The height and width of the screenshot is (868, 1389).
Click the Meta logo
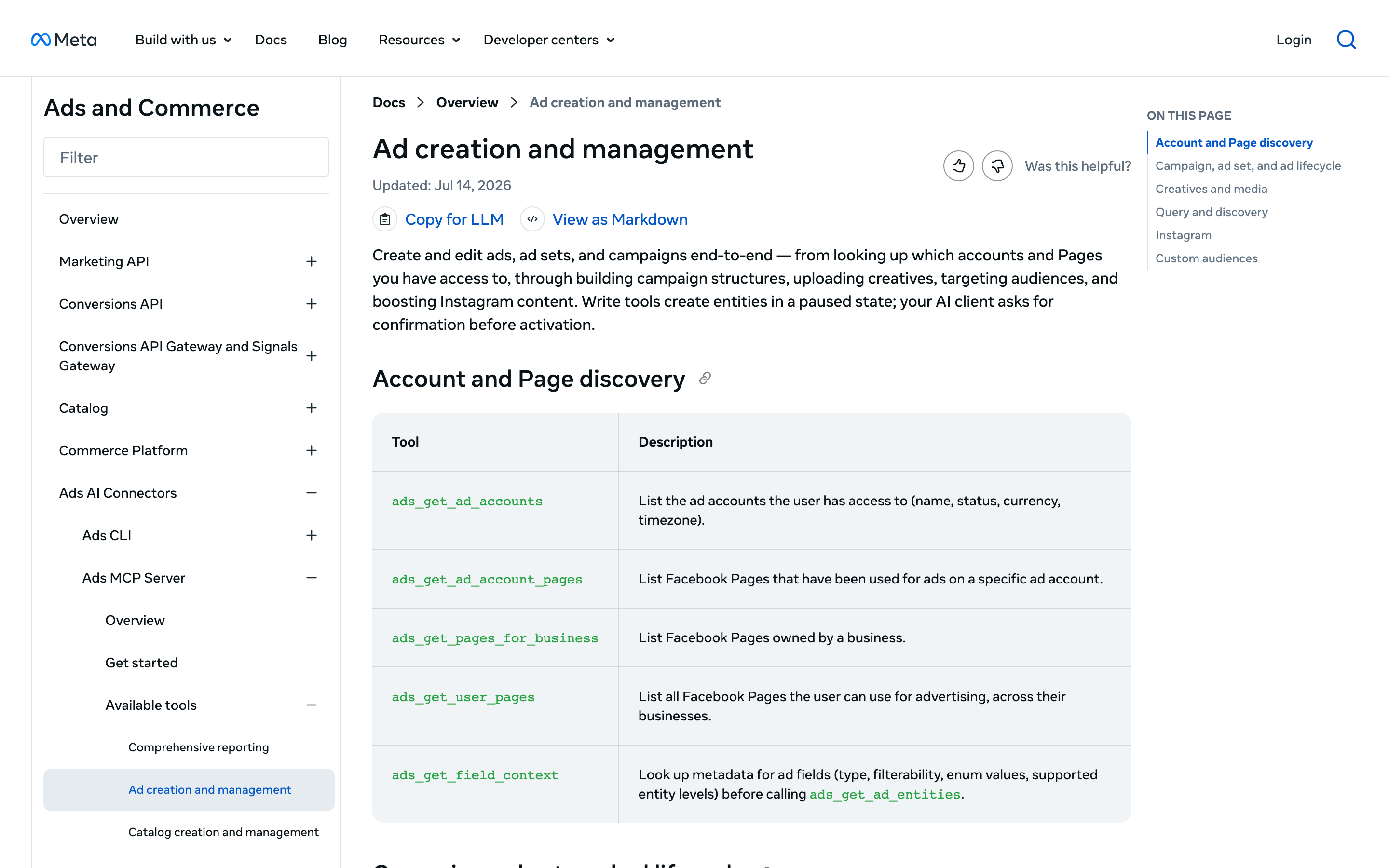64,40
